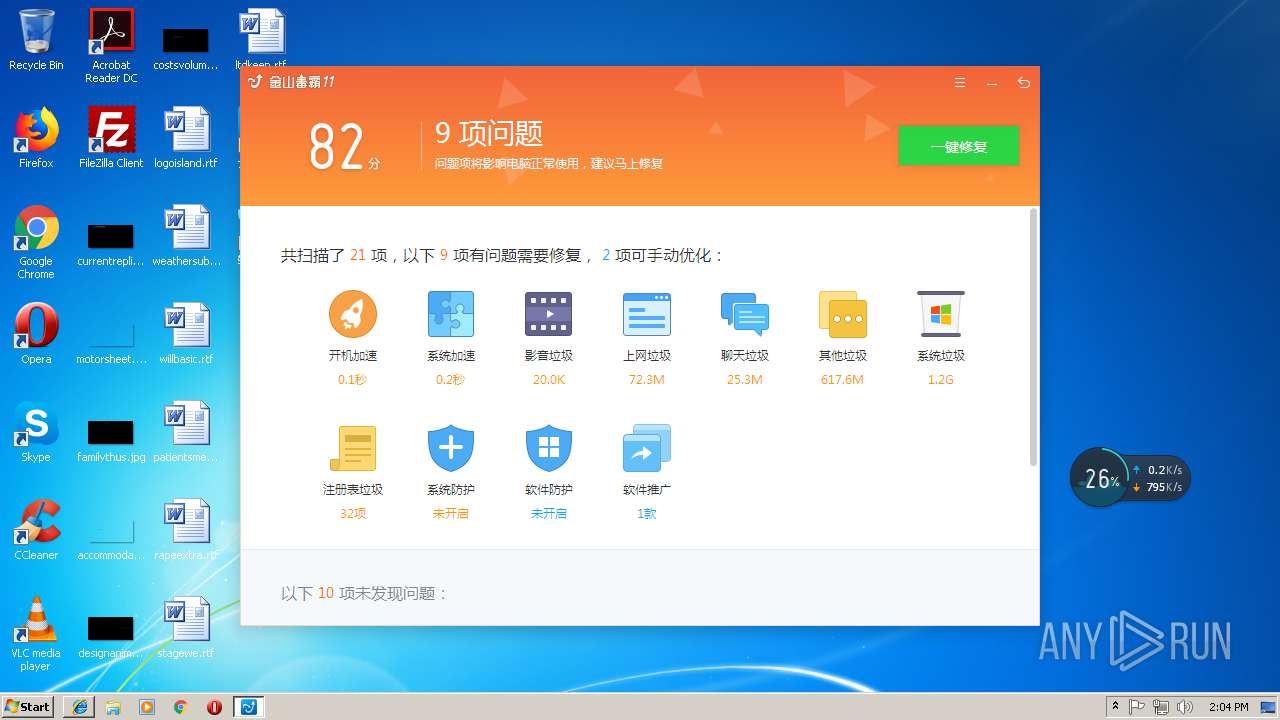Open the CCleaner desktop shortcut
This screenshot has width=1280, height=720.
[x=36, y=529]
